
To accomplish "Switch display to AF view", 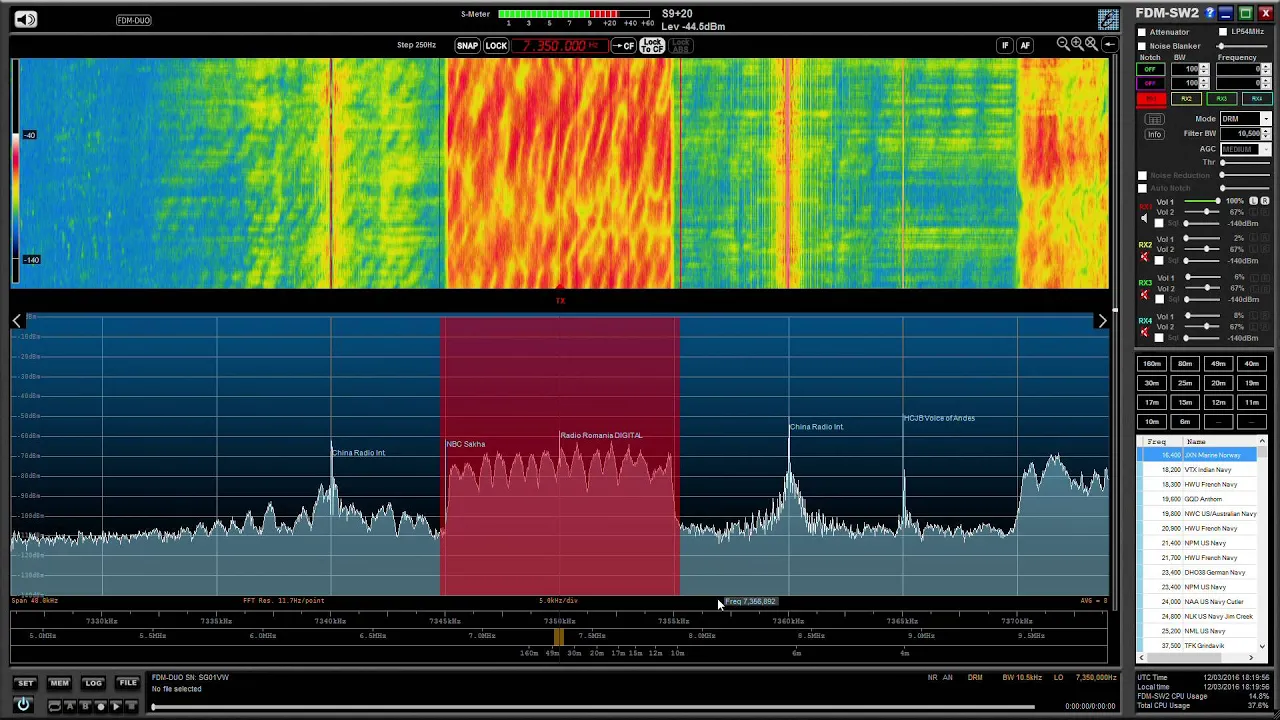I will [x=1024, y=45].
